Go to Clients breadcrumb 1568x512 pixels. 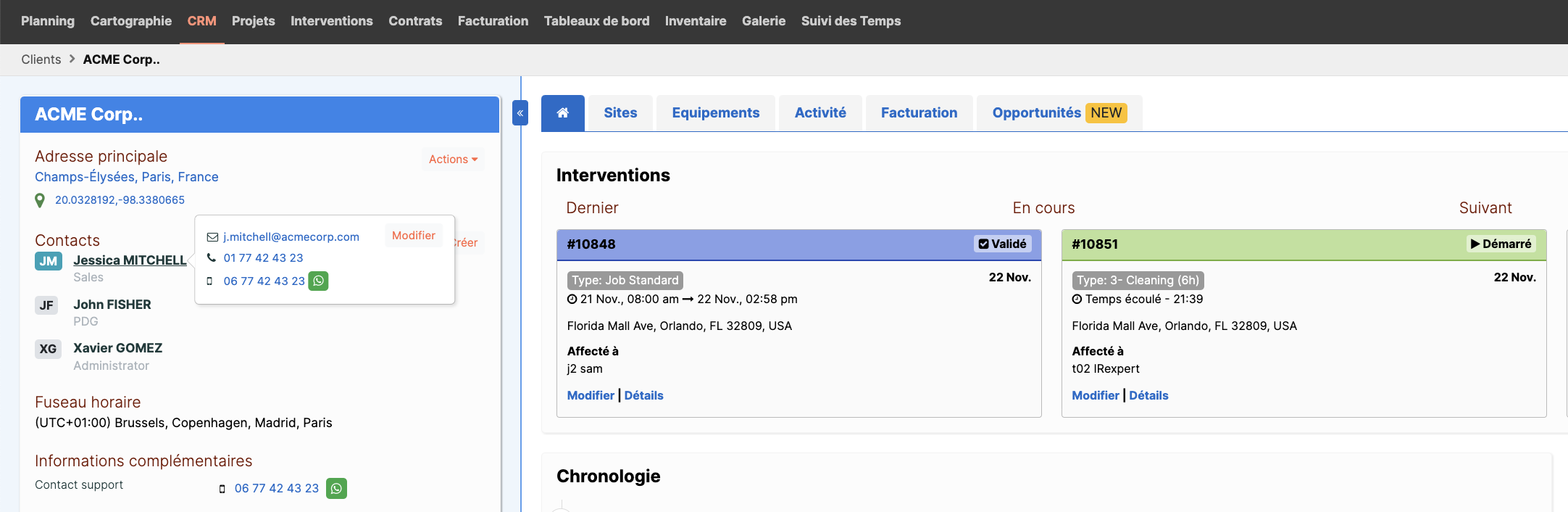[41, 59]
